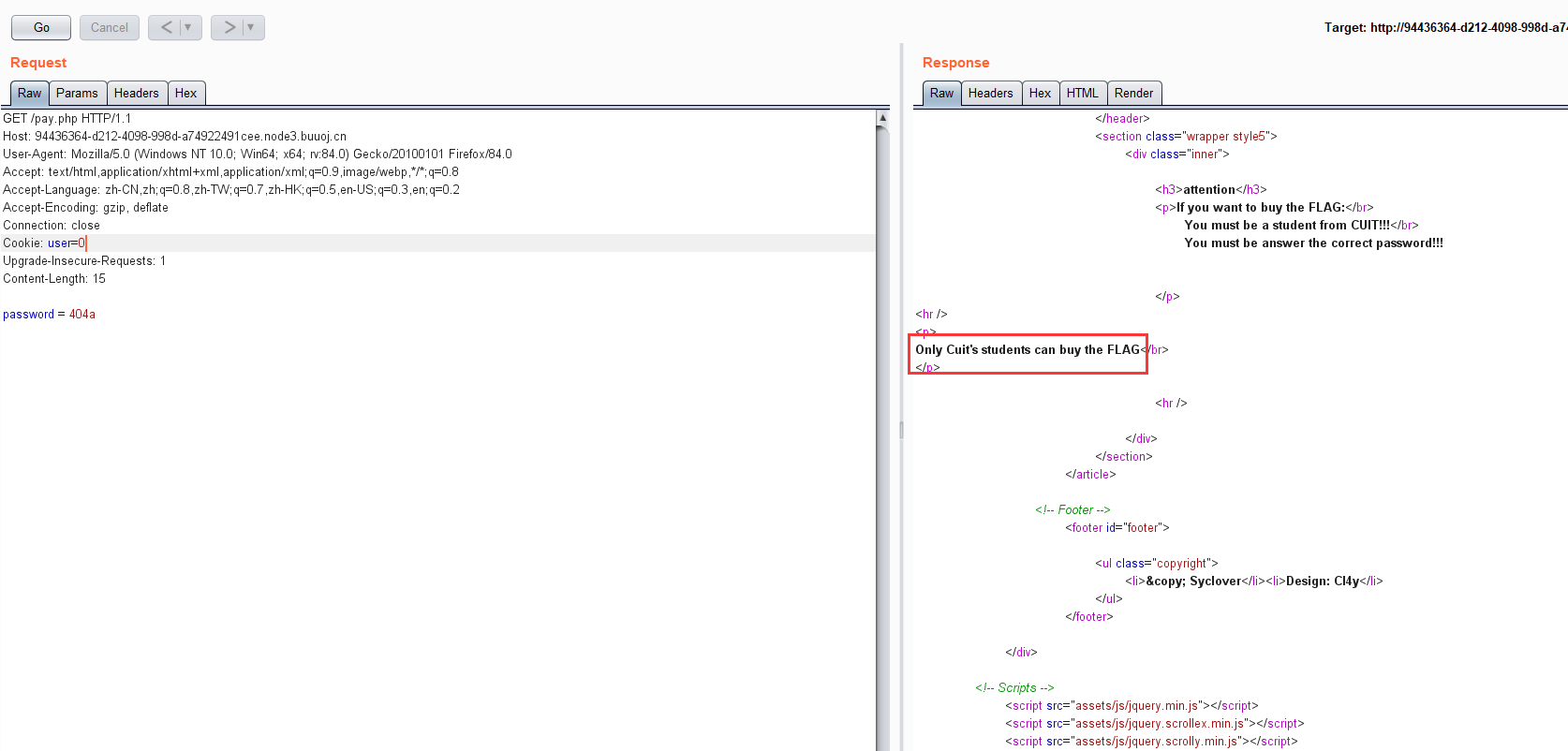This screenshot has width=1568, height=751.
Task: Click the Design: Cl4y copyright line
Action: 1254,581
